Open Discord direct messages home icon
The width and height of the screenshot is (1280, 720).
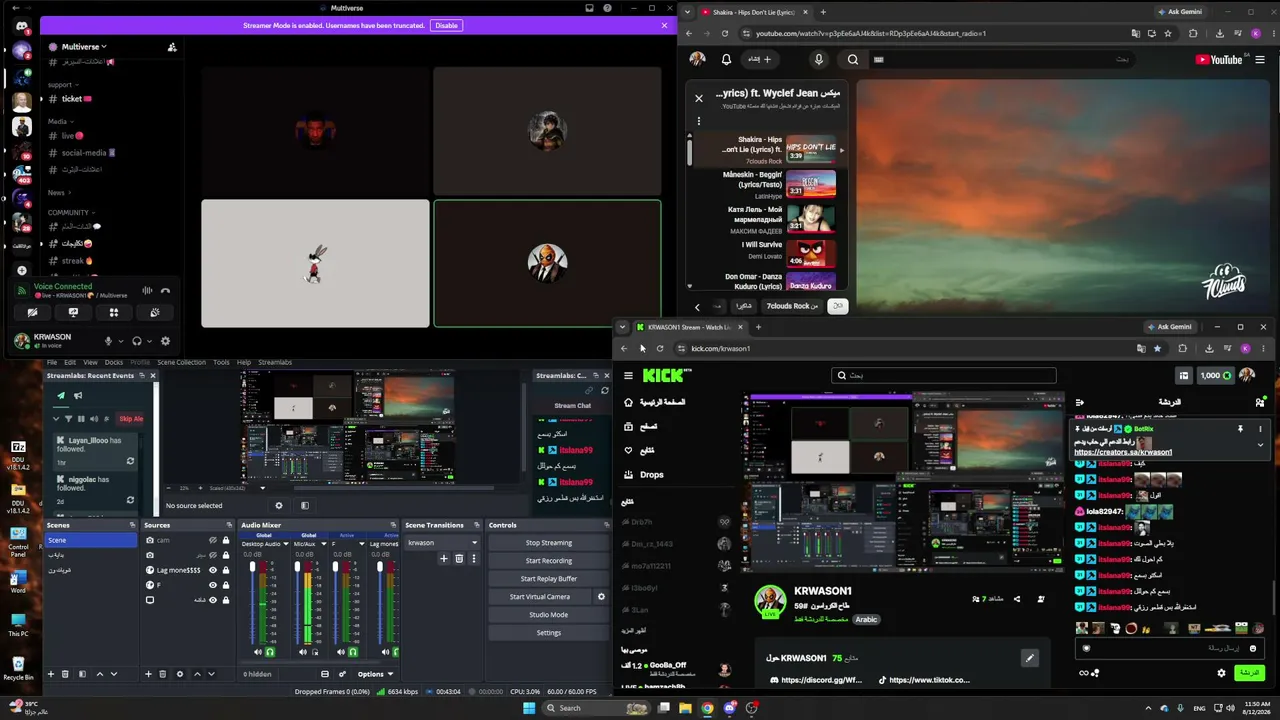(x=22, y=25)
